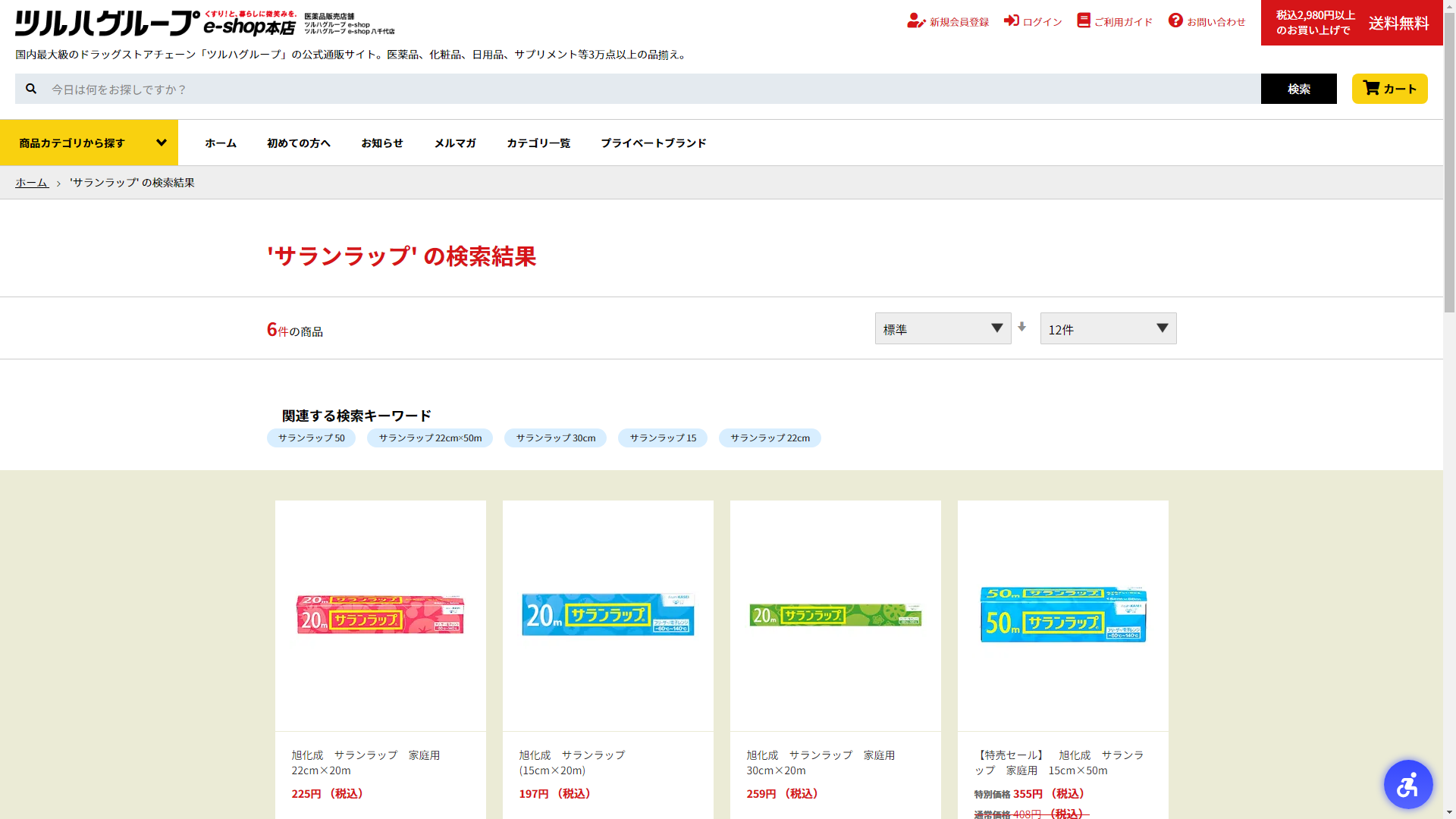Select the サランラップ 22cm×50m keyword tag
Image resolution: width=1456 pixels, height=819 pixels.
430,438
